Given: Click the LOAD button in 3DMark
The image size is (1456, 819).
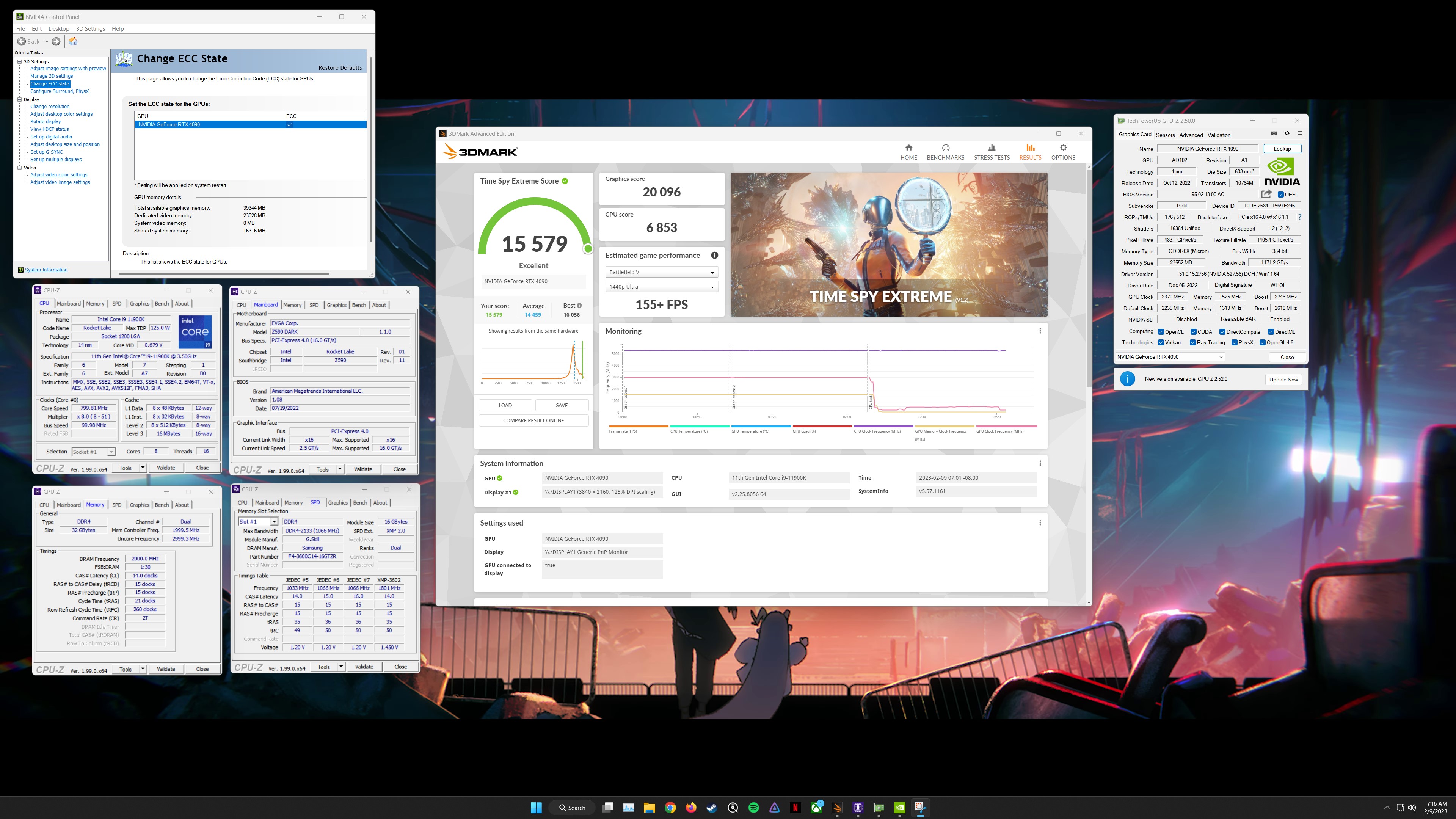Looking at the screenshot, I should [x=505, y=405].
